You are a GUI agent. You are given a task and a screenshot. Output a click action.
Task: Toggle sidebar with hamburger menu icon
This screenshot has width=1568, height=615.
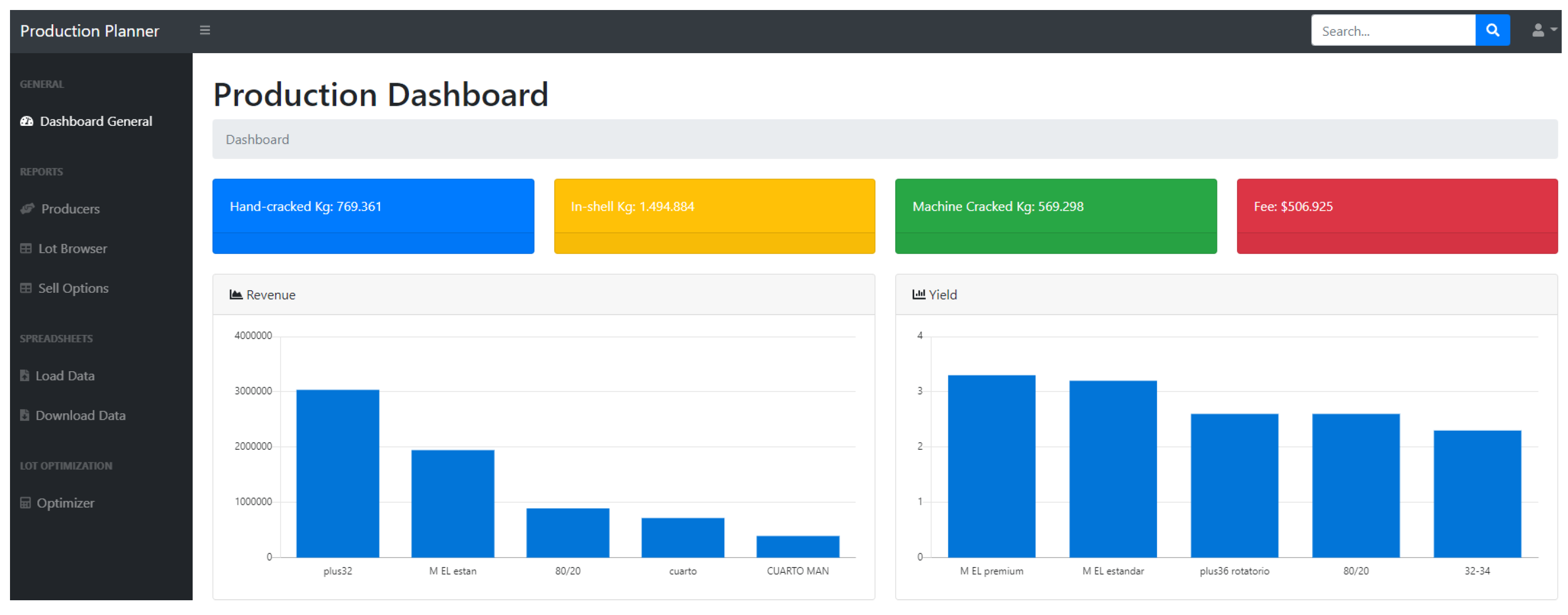205,30
